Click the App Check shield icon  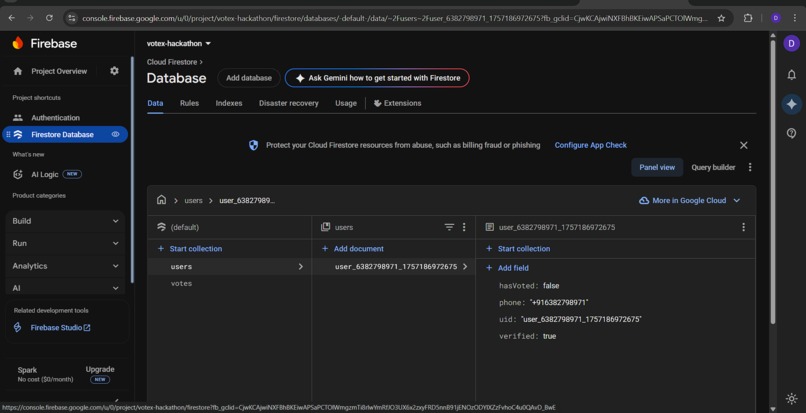(253, 146)
